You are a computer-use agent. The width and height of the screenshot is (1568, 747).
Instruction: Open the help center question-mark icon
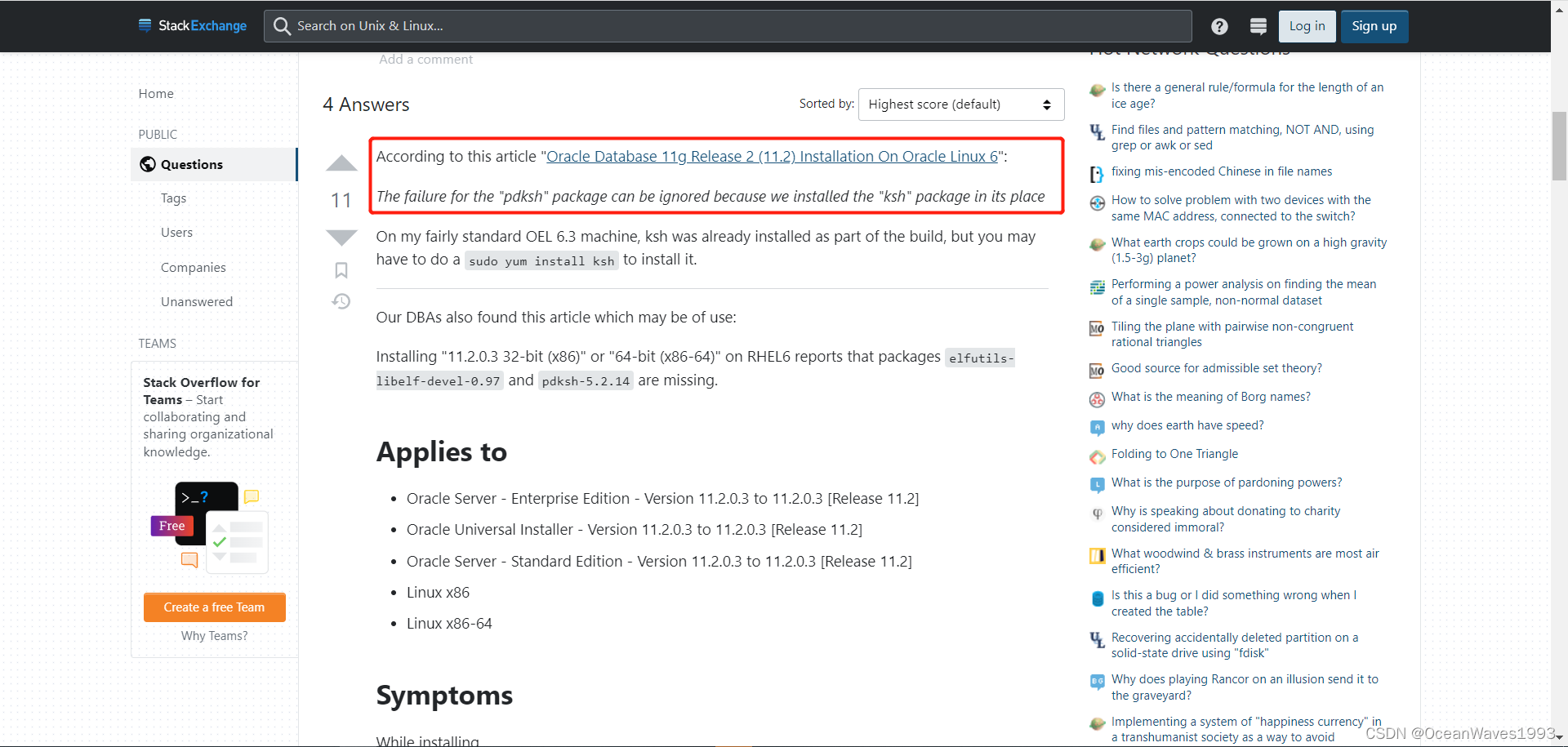pos(1219,26)
